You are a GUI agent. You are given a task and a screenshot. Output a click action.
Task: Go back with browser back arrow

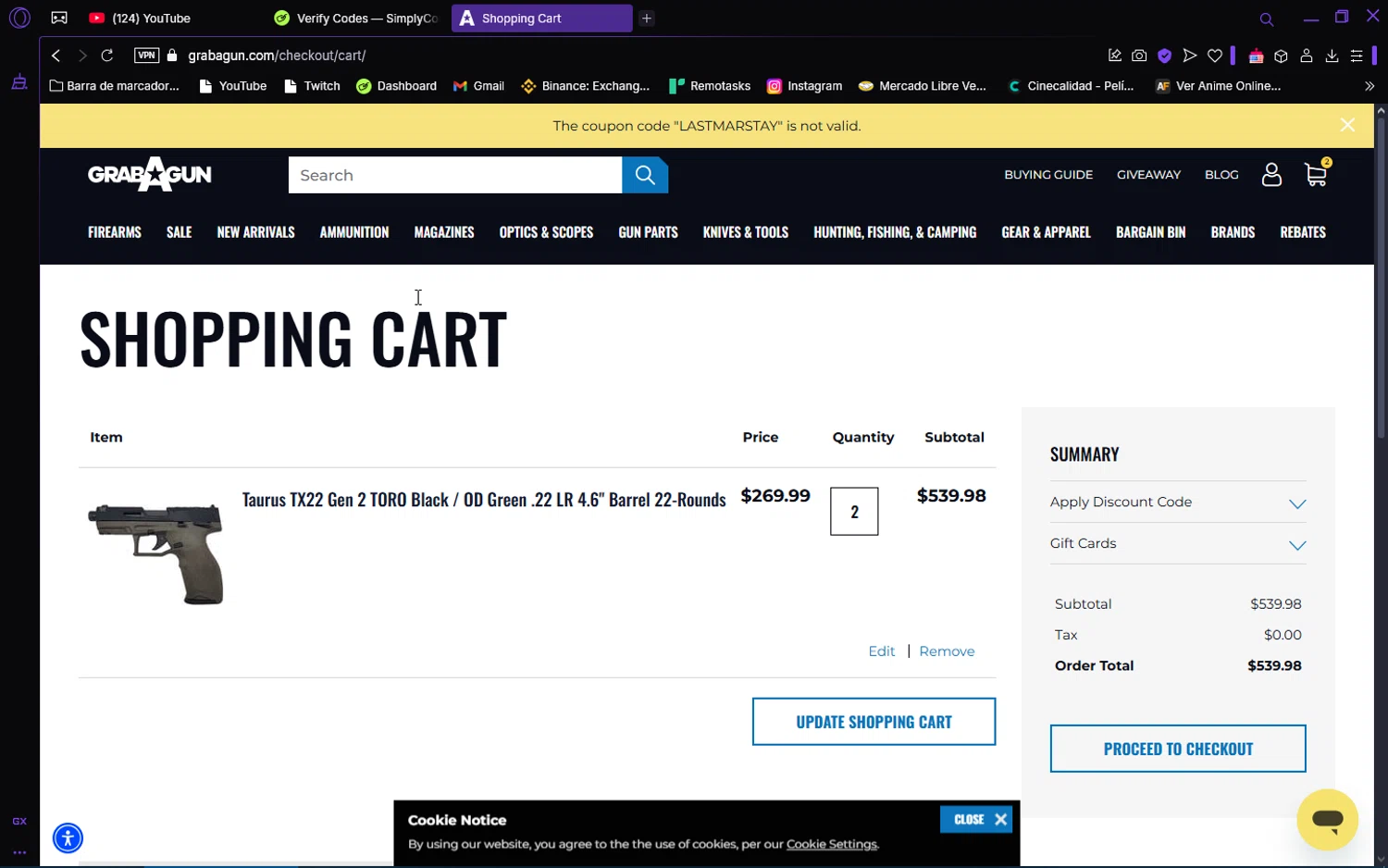tap(56, 56)
